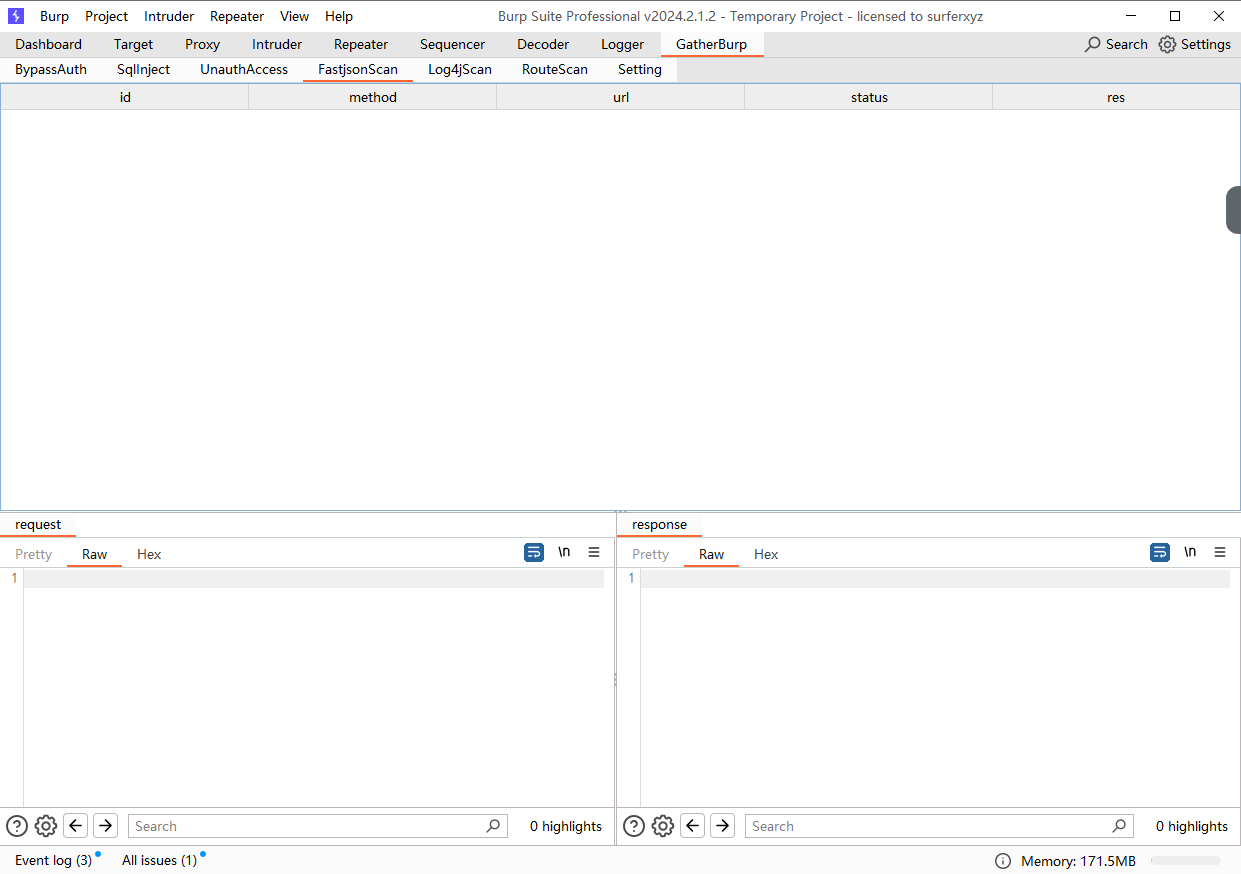
Task: Open the Repeater menu
Action: coord(237,16)
